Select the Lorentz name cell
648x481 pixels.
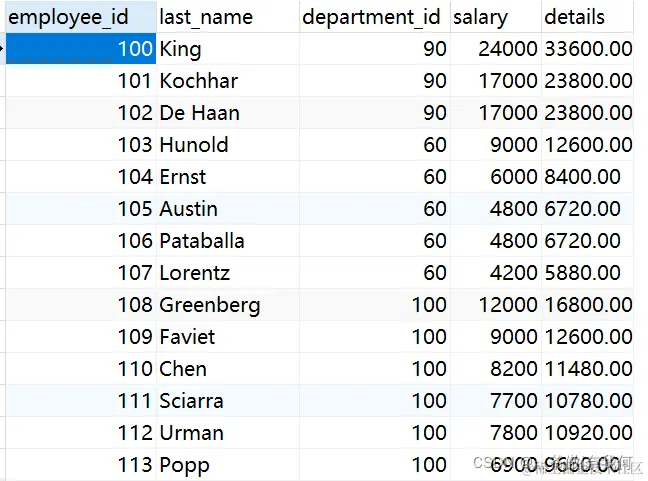228,273
